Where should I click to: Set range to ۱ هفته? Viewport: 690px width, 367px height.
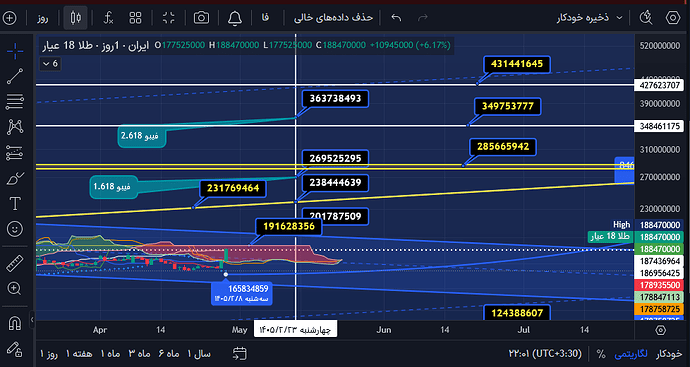click(79, 354)
